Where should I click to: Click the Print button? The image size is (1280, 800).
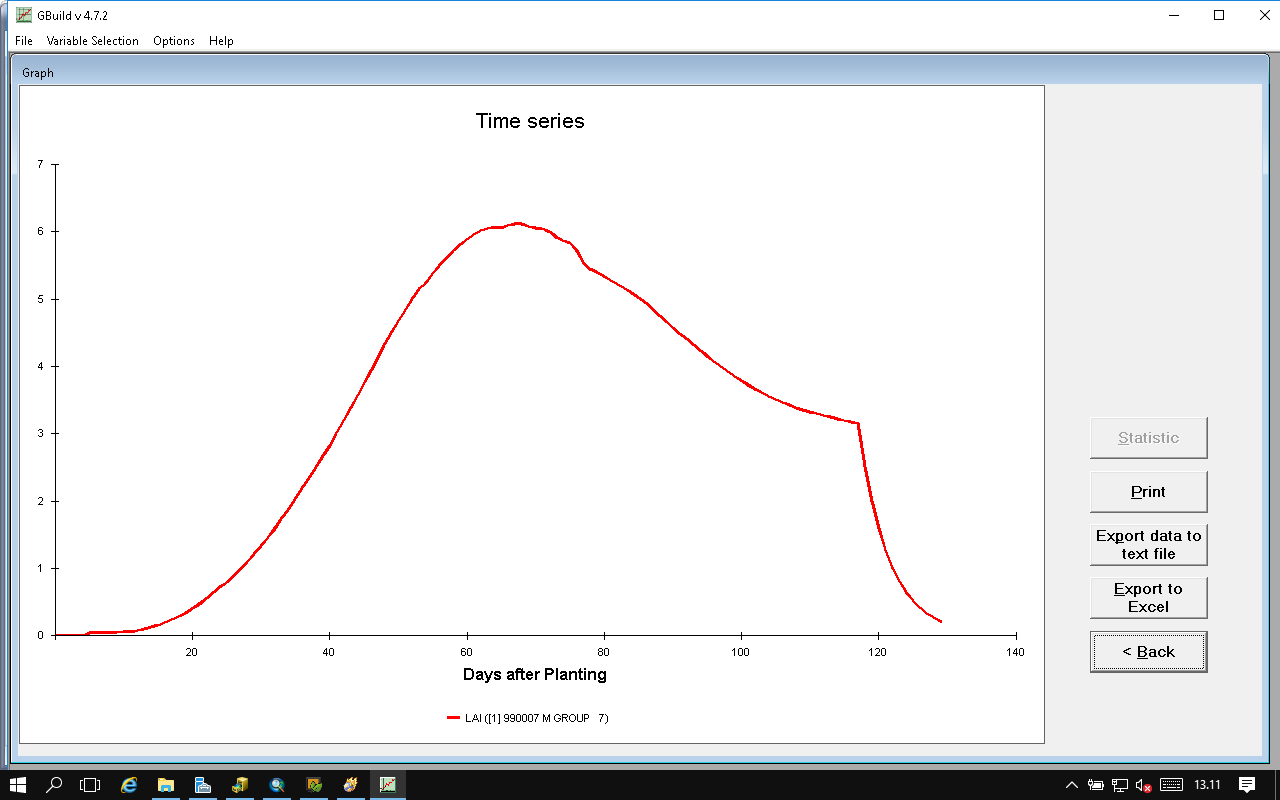pos(1148,492)
